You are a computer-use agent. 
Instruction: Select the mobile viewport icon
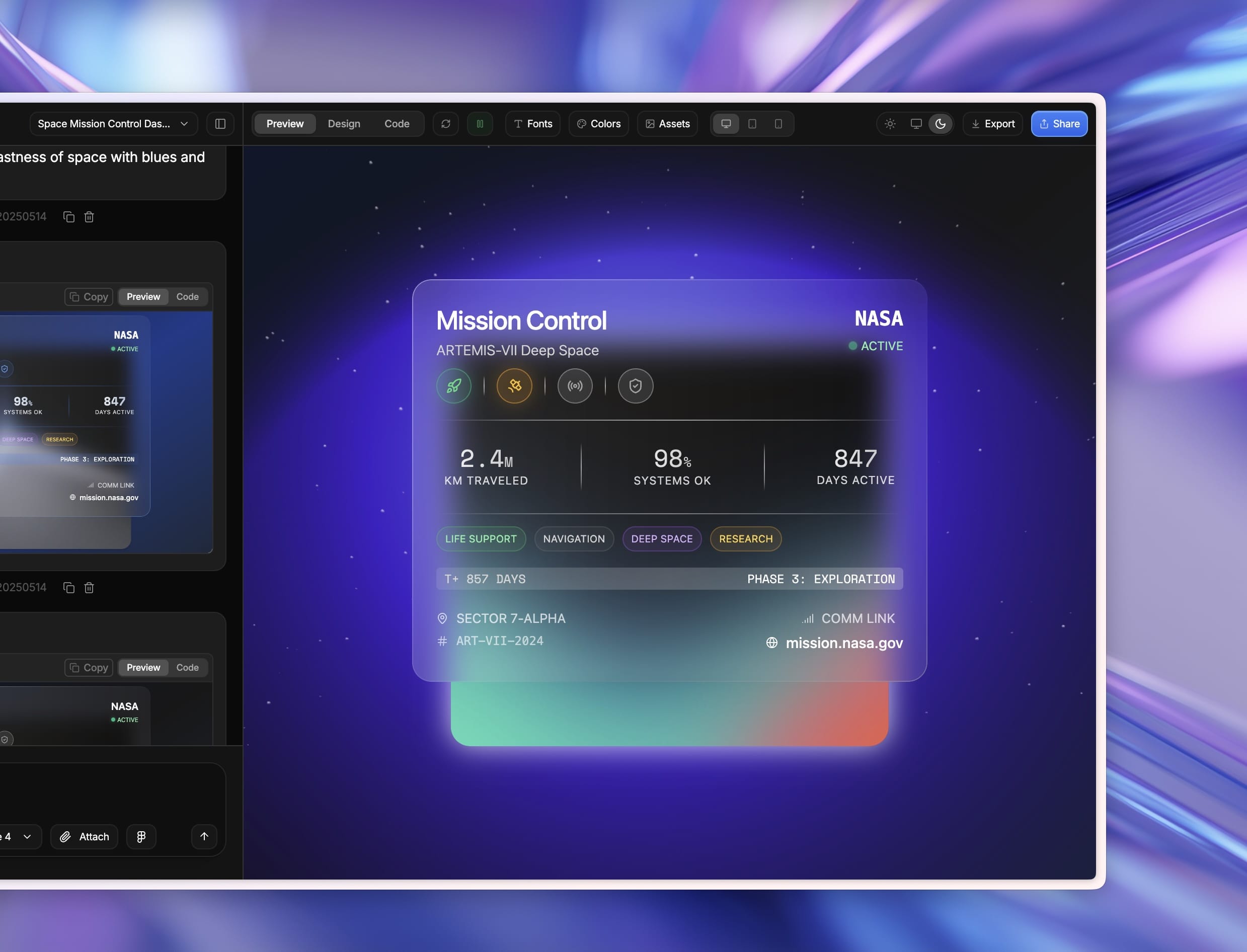click(x=778, y=124)
